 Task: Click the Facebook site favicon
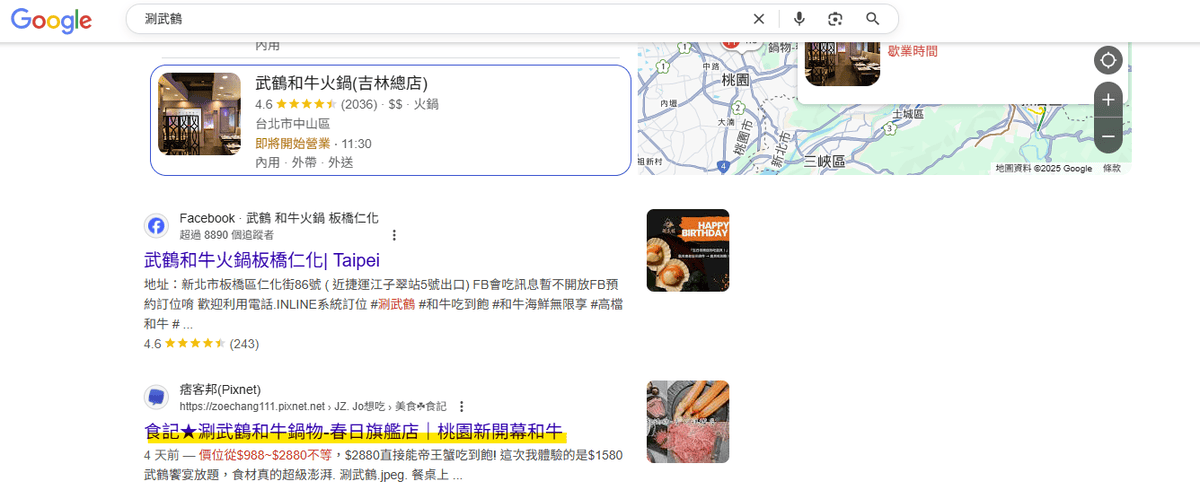tap(156, 226)
